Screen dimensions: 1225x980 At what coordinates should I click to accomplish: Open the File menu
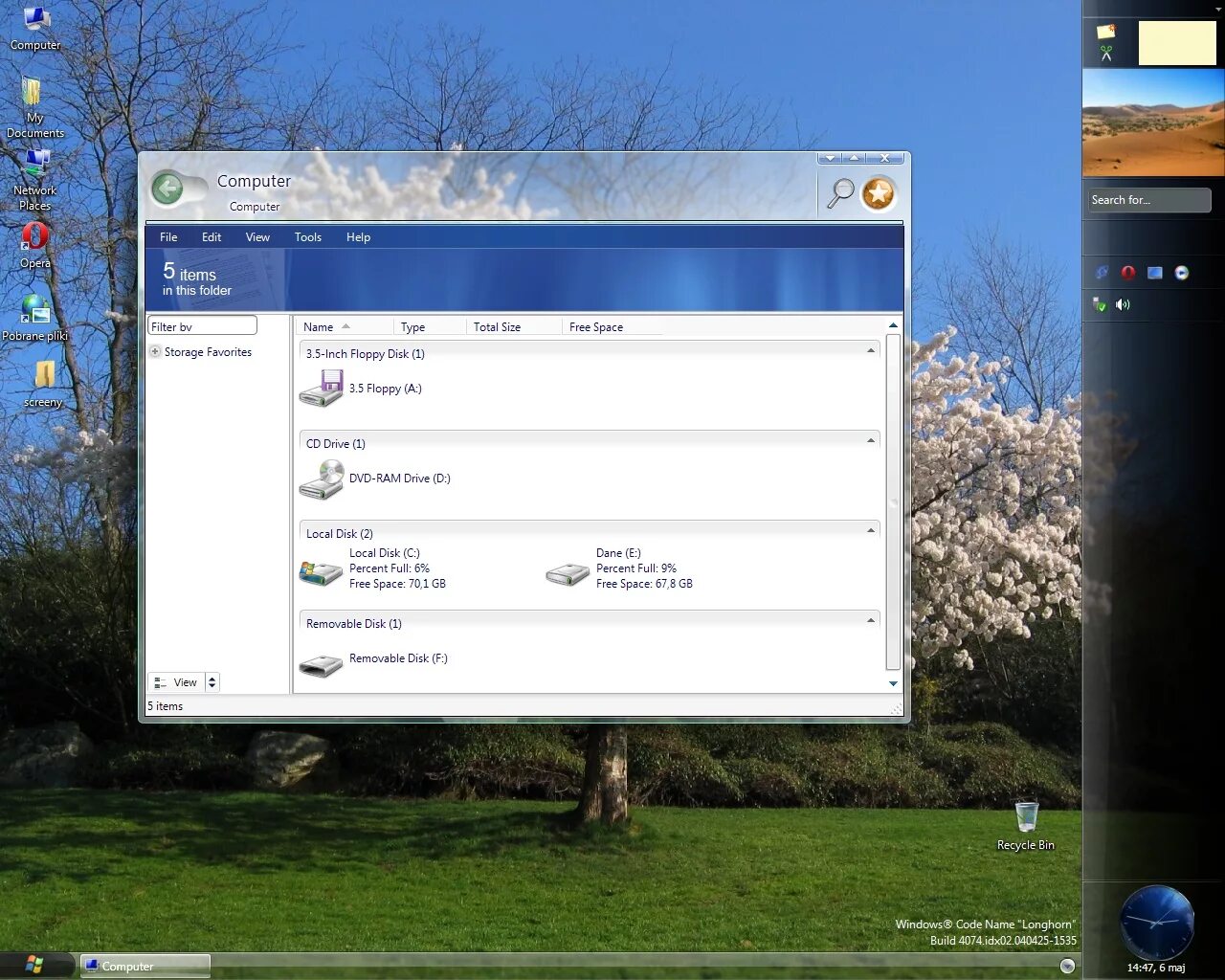click(168, 237)
